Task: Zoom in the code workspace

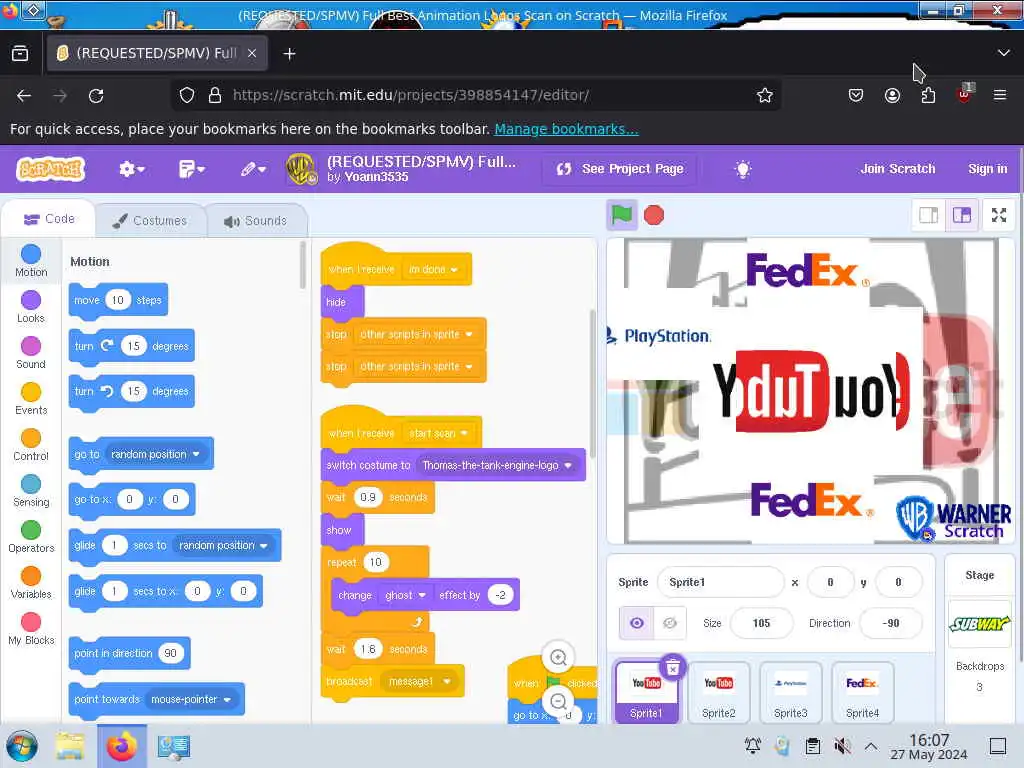Action: point(558,657)
